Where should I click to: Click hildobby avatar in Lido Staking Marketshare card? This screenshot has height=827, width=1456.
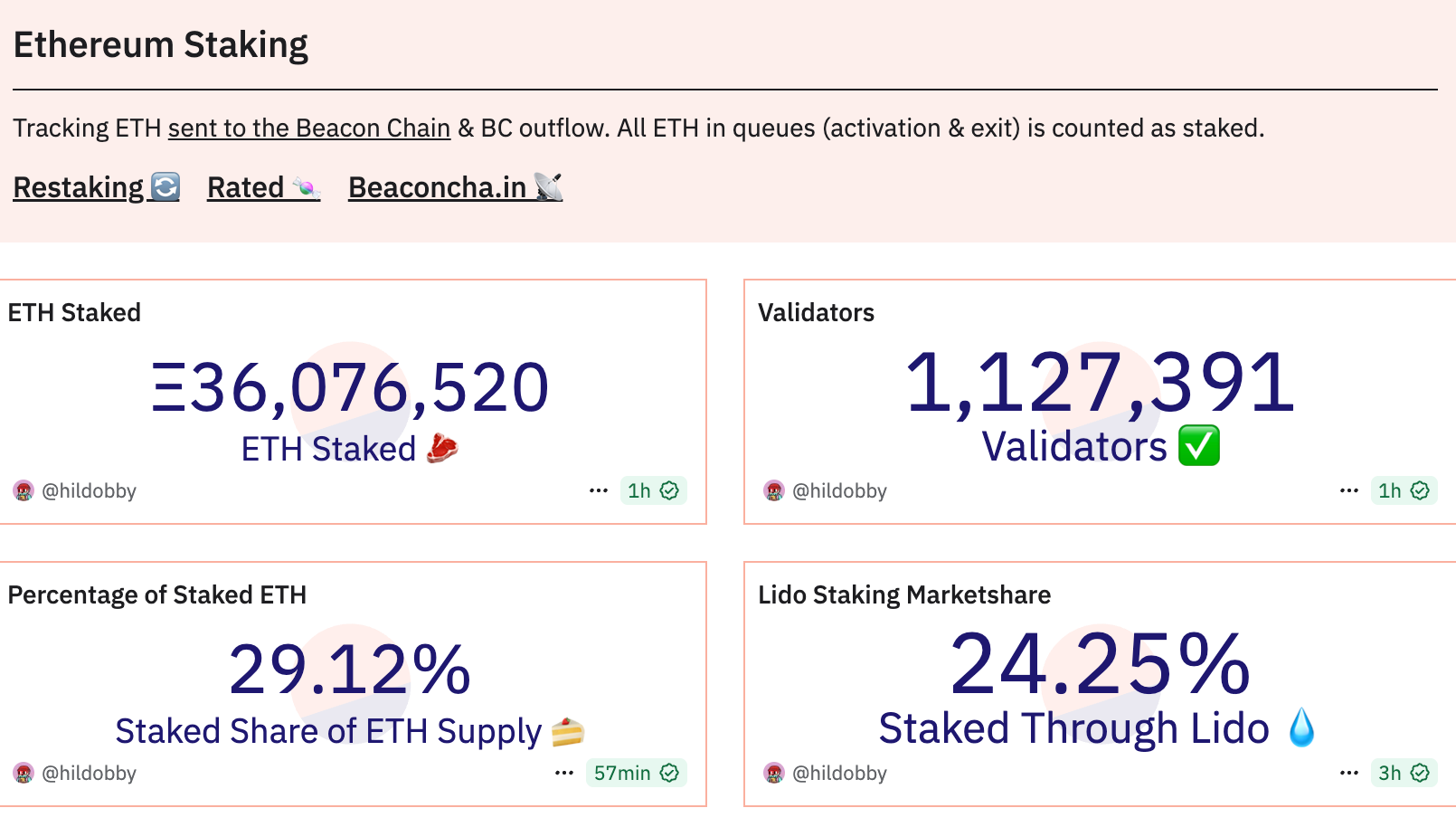(x=774, y=774)
